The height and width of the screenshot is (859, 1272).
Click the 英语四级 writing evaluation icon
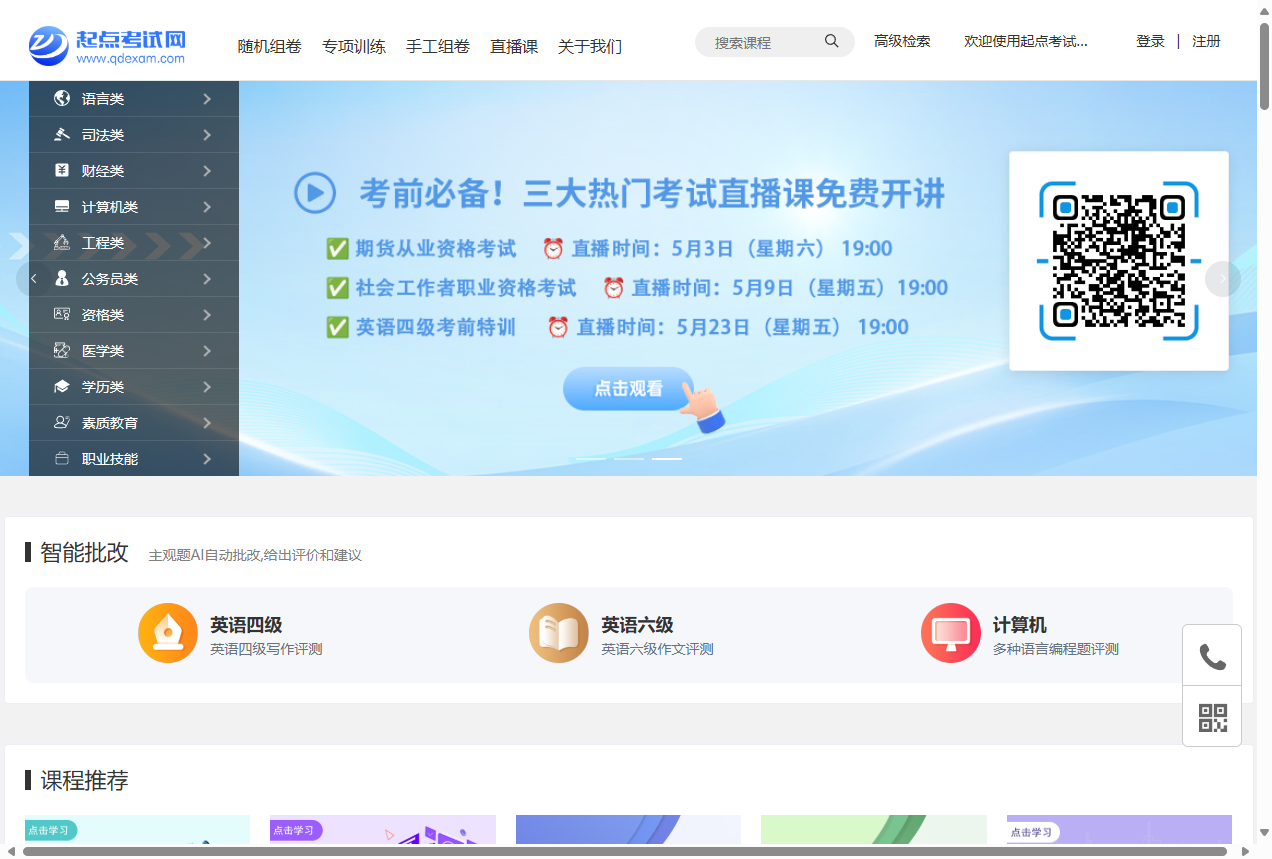click(x=167, y=632)
